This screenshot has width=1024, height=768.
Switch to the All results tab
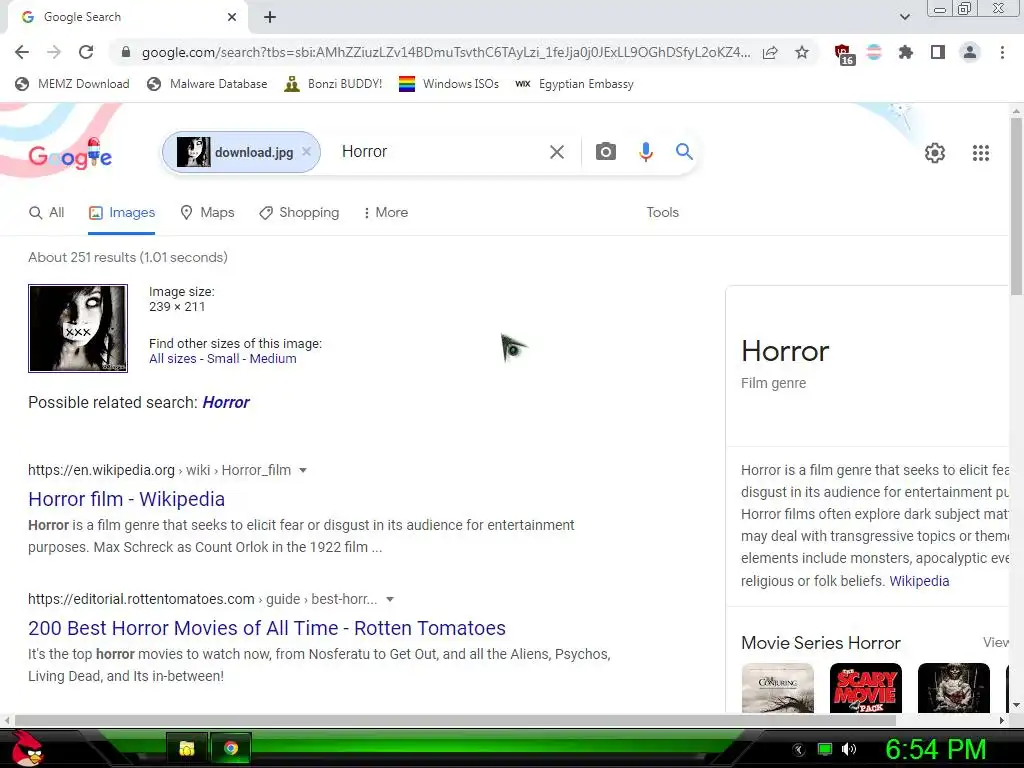46,212
